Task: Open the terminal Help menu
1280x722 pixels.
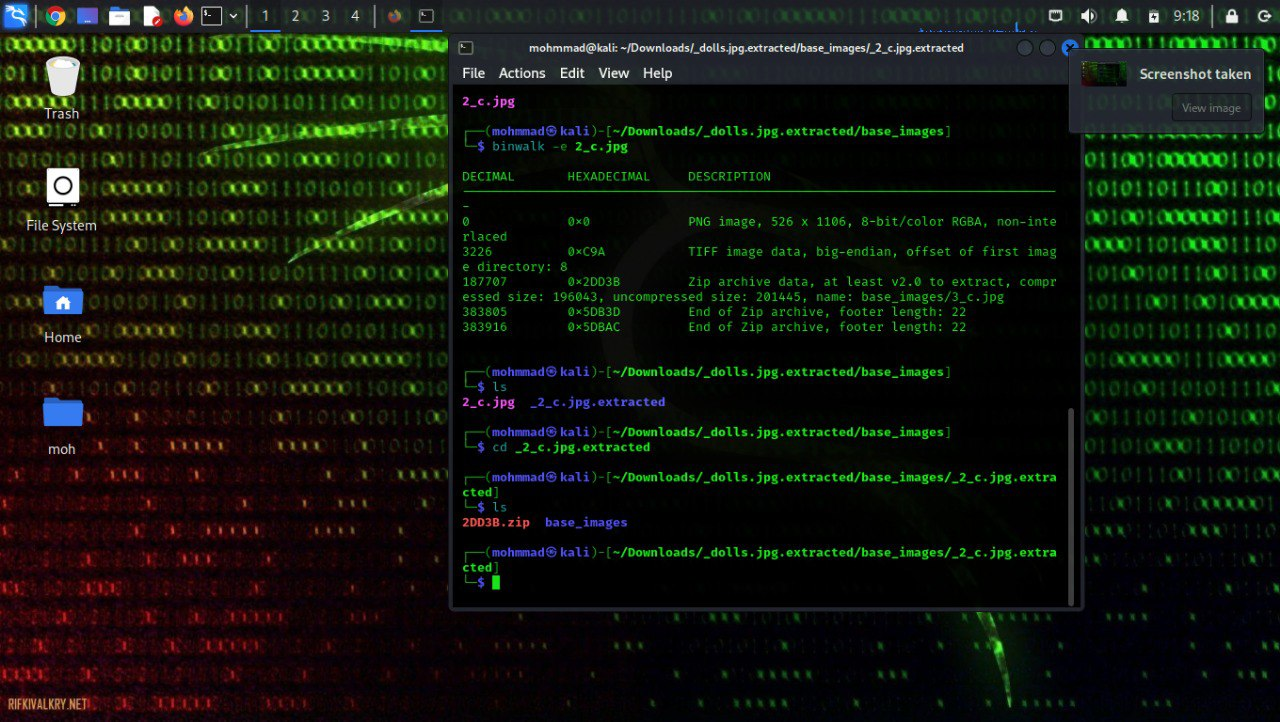Action: [x=657, y=73]
